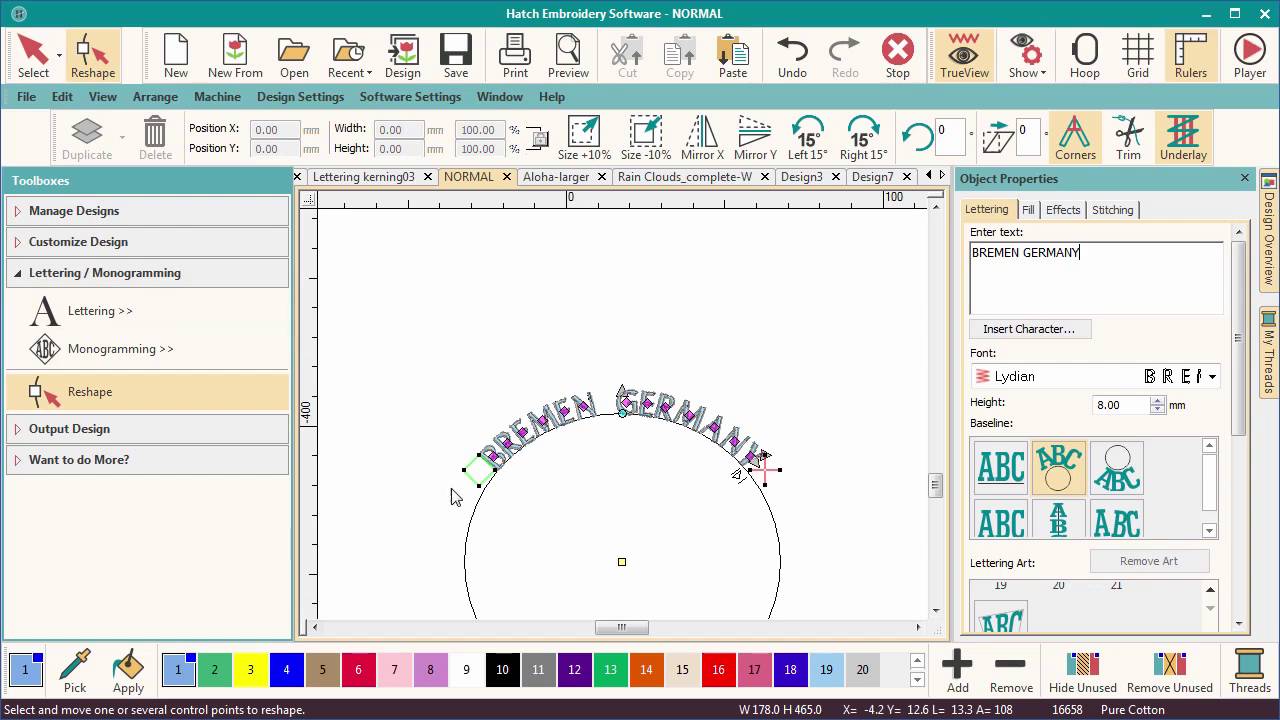Save the current design
The height and width of the screenshot is (720, 1280).
(x=456, y=55)
